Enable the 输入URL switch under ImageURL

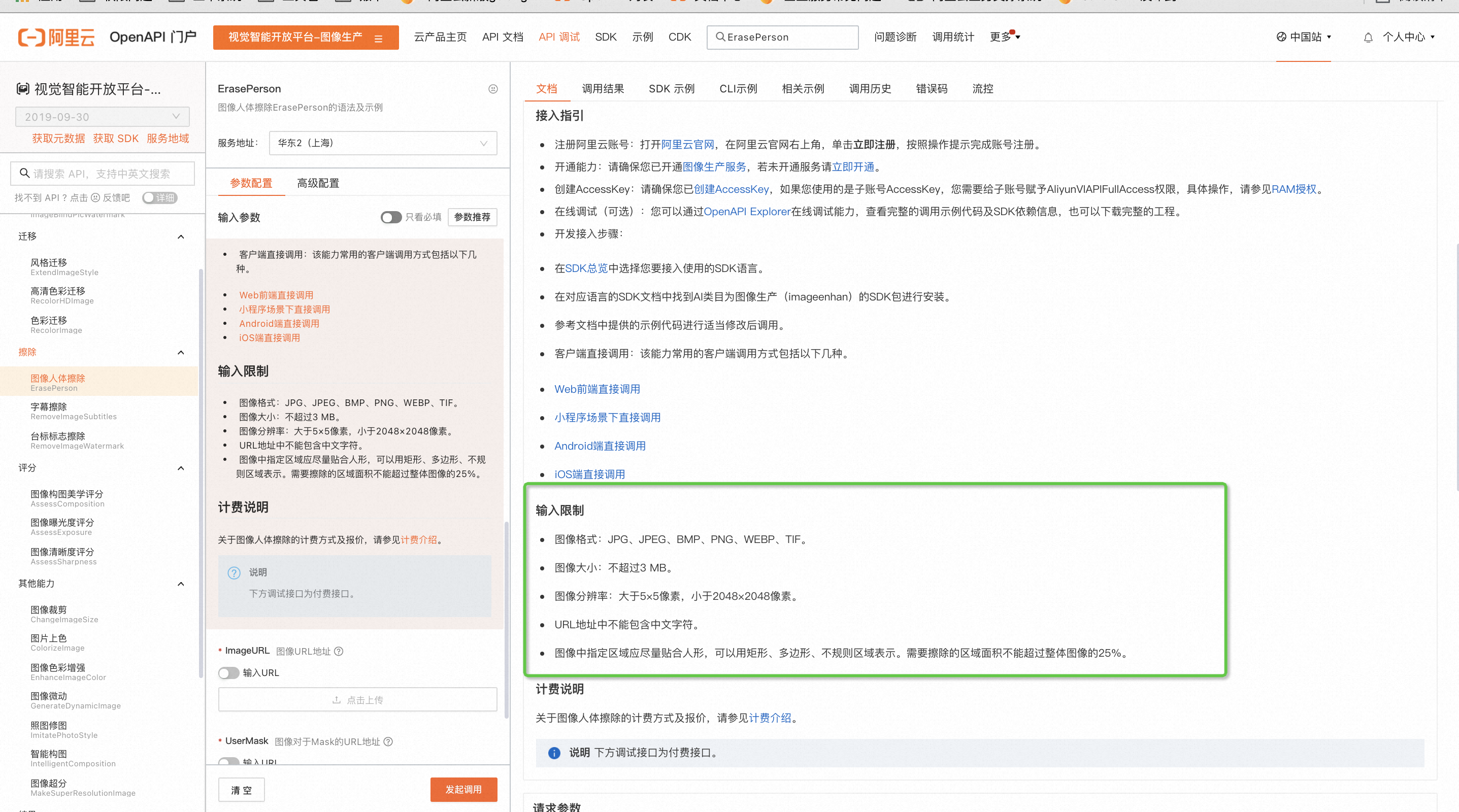pos(228,673)
